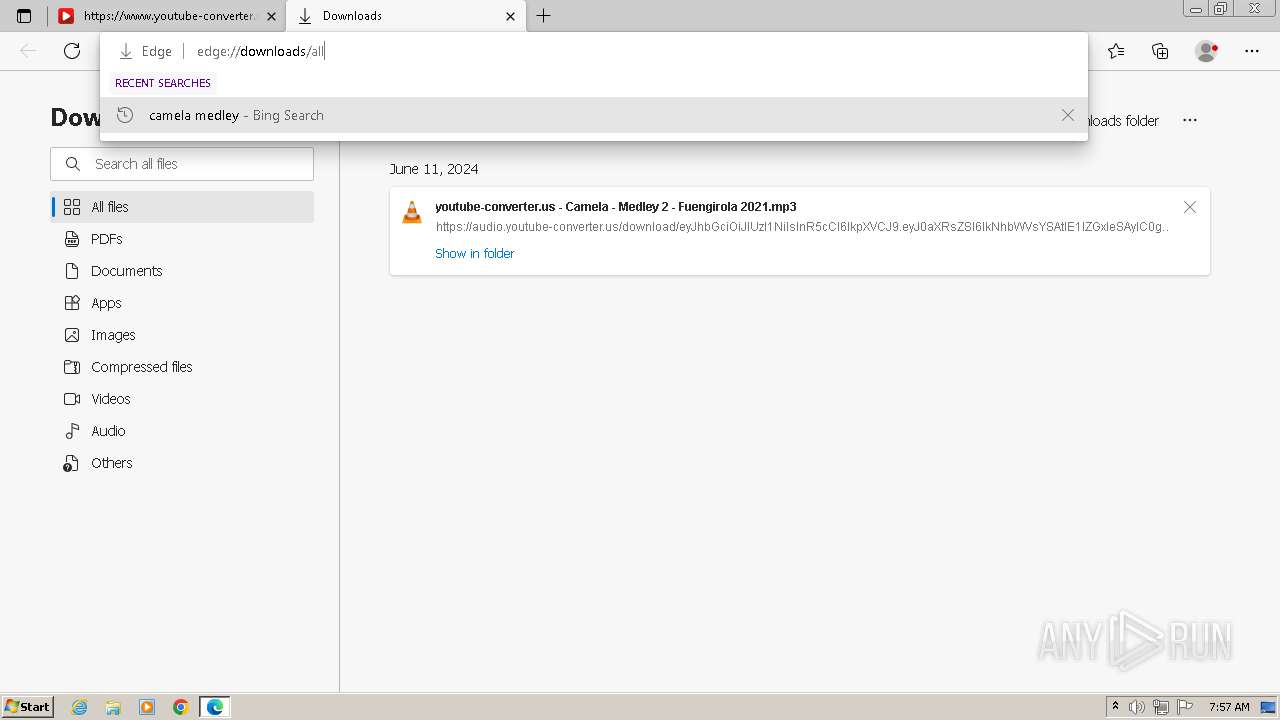Click the VLC cone file icon
Viewport: 1280px width, 720px height.
point(412,212)
